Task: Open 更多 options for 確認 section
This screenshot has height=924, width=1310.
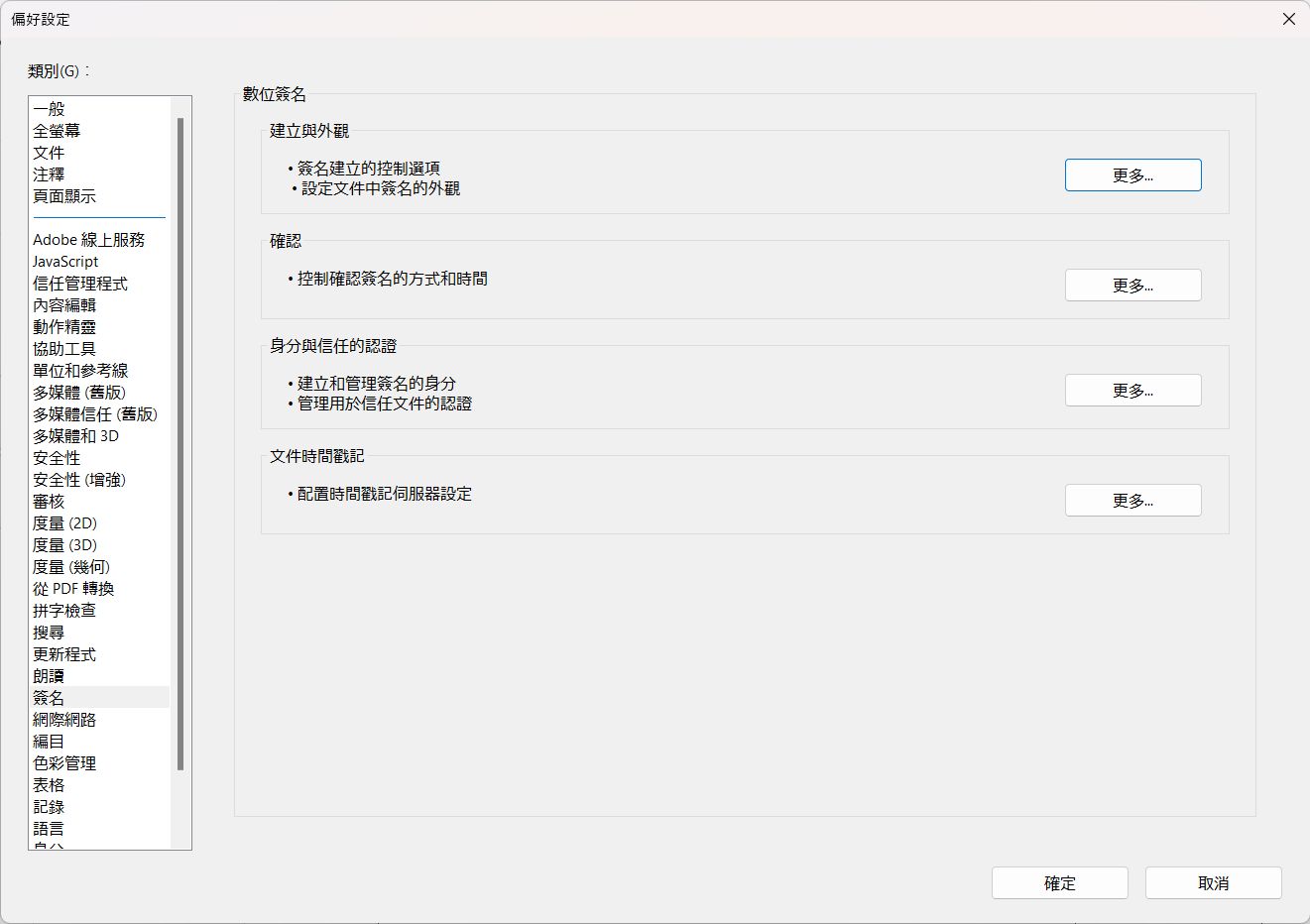Action: [x=1132, y=285]
